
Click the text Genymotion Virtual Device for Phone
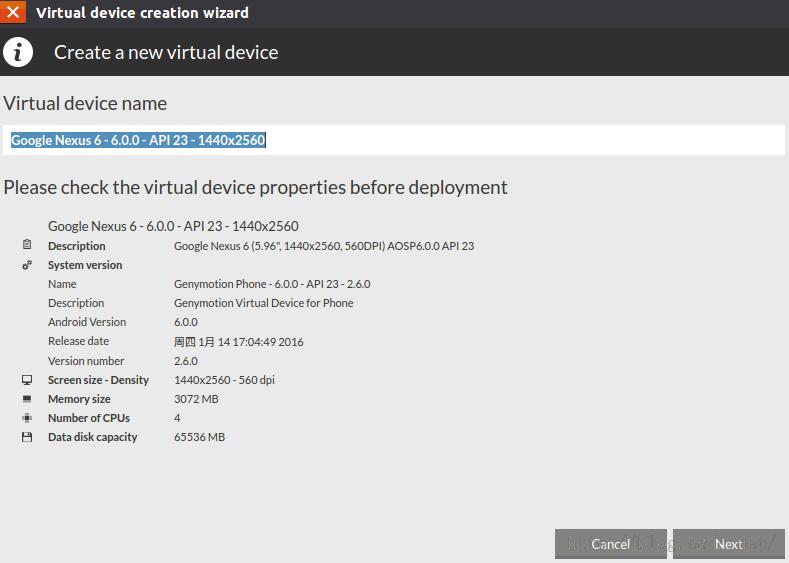(x=264, y=303)
